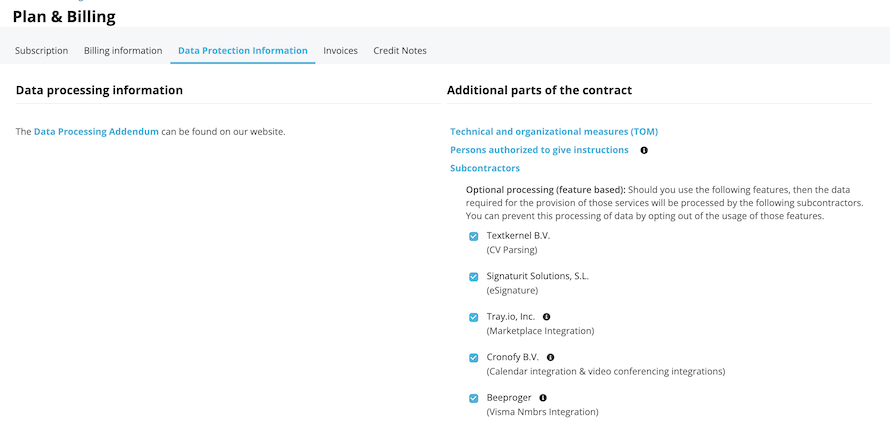
Task: Open the Data Processing Addendum link
Action: (96, 132)
